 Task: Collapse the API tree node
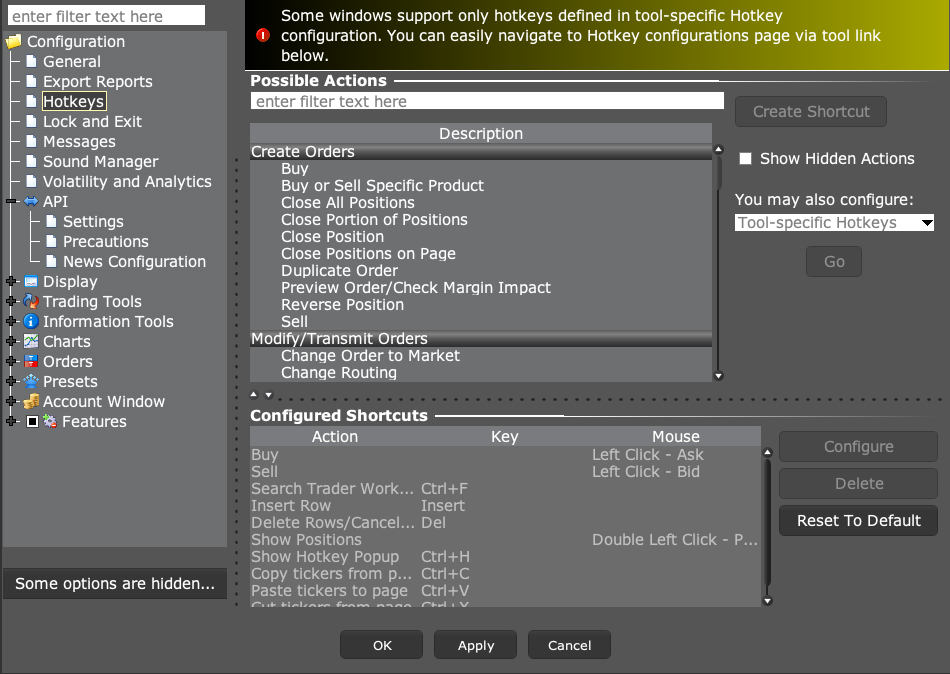[x=11, y=201]
